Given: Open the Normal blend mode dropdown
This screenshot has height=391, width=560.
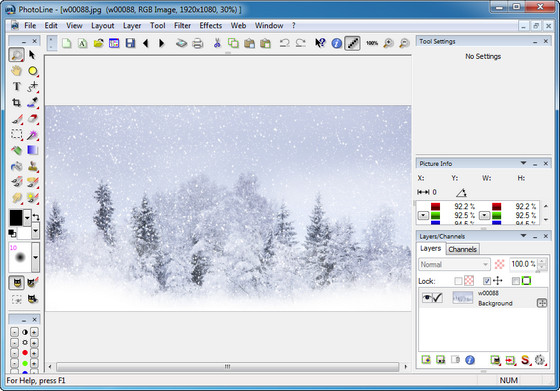Looking at the screenshot, I should (454, 264).
